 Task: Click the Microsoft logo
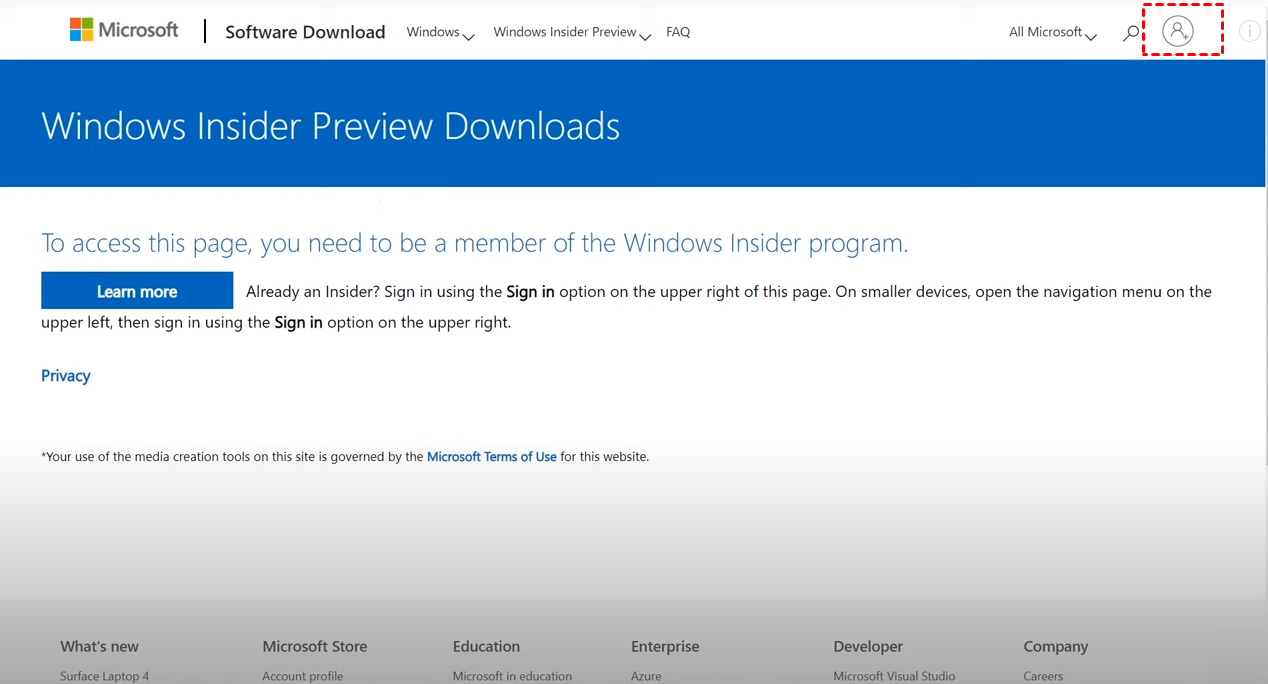[x=124, y=30]
